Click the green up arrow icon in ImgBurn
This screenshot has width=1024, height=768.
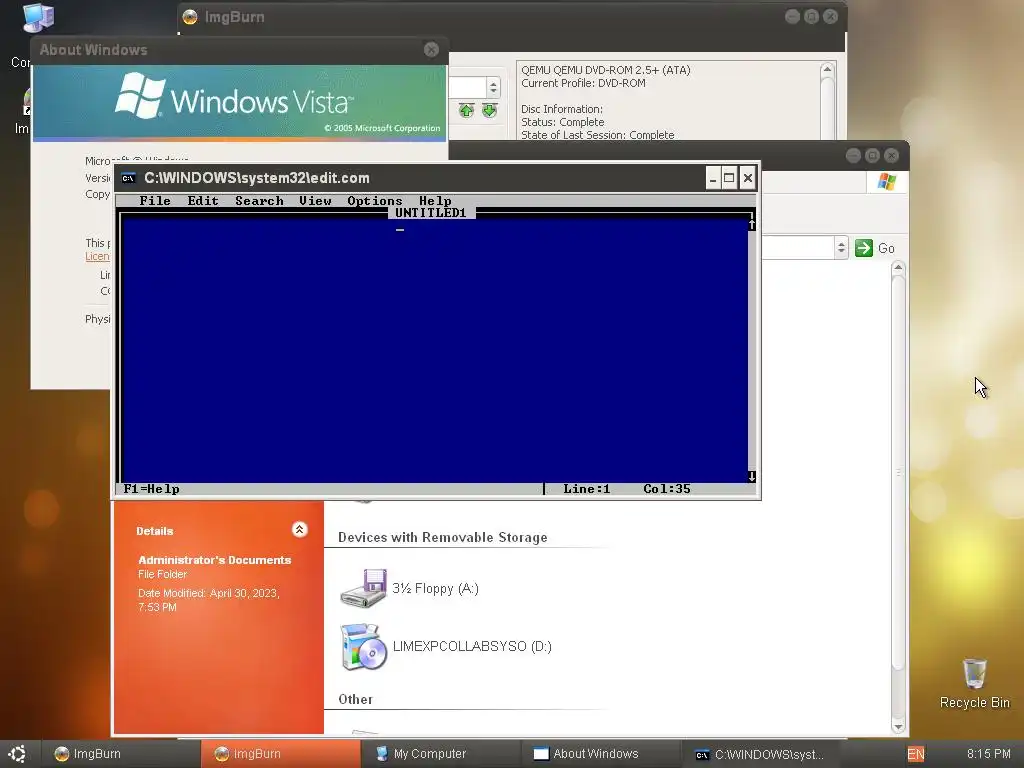466,110
